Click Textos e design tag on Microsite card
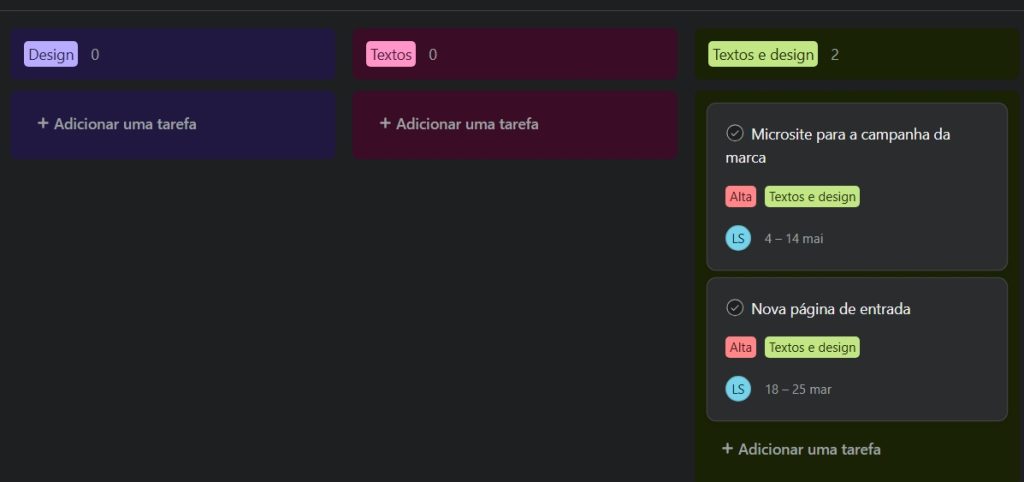The height and width of the screenshot is (482, 1024). click(x=812, y=197)
